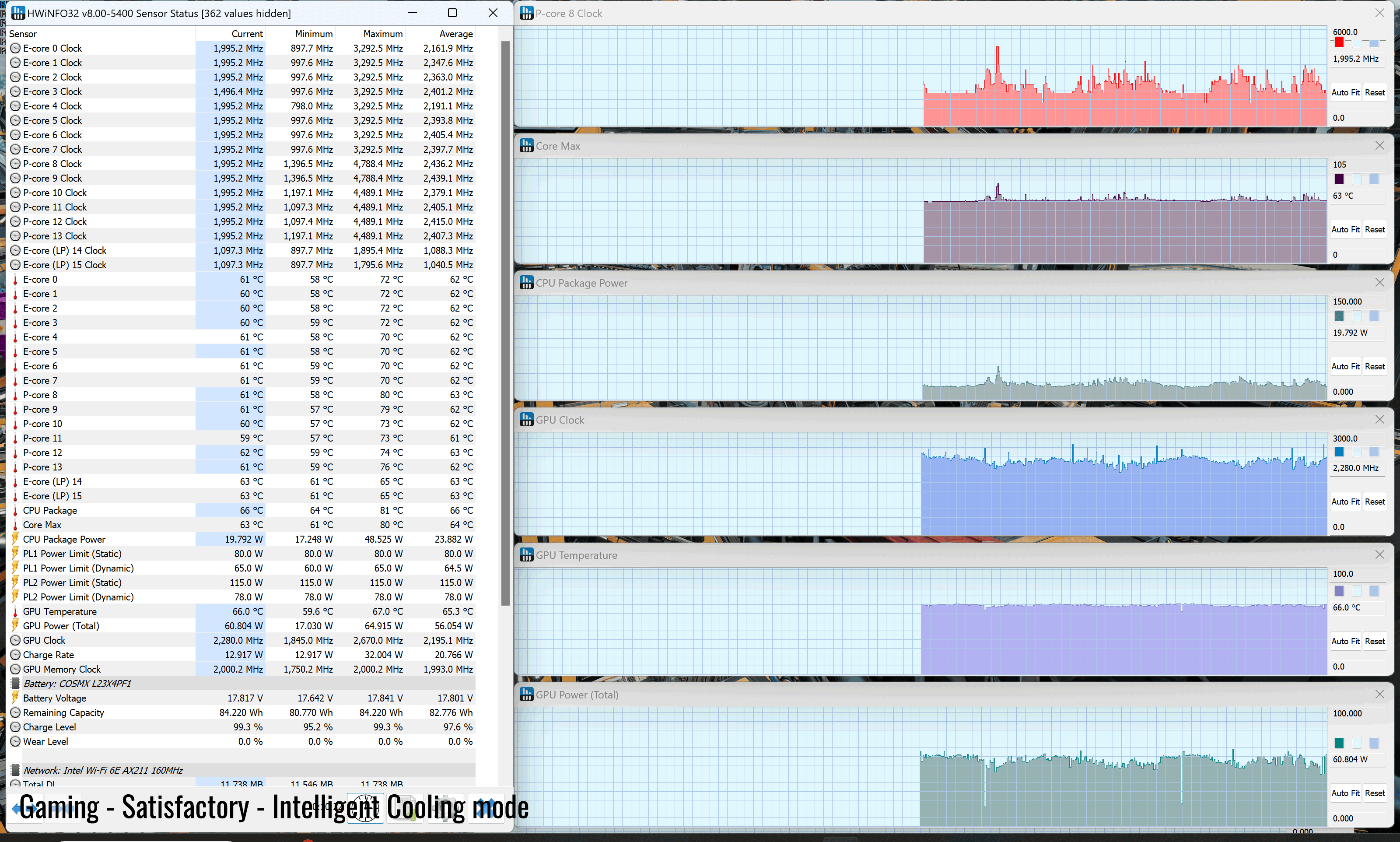Select the Charge Rate sensor row
The height and width of the screenshot is (842, 1400).
click(x=243, y=655)
